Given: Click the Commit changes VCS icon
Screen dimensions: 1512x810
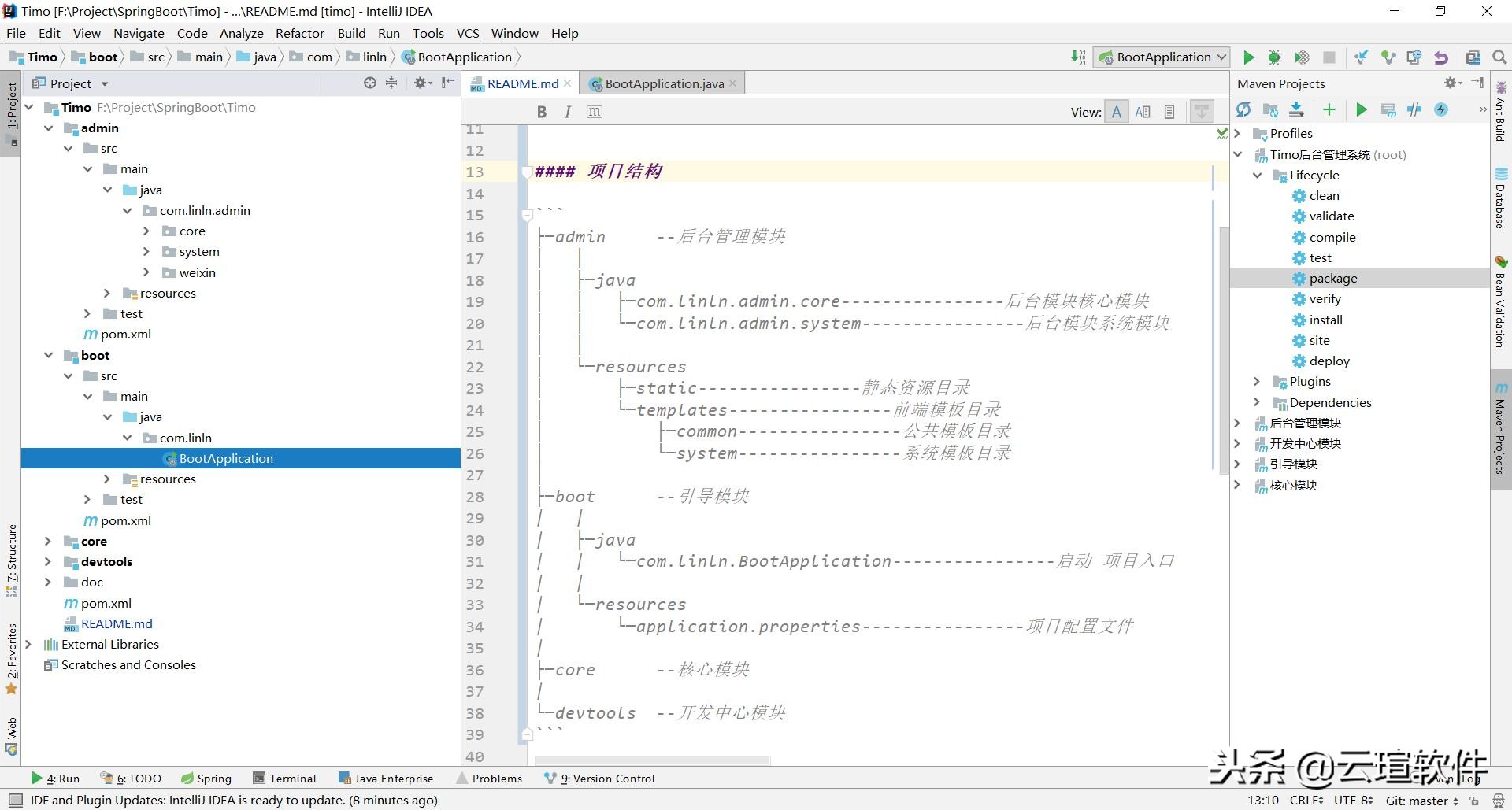Looking at the screenshot, I should pyautogui.click(x=1388, y=57).
